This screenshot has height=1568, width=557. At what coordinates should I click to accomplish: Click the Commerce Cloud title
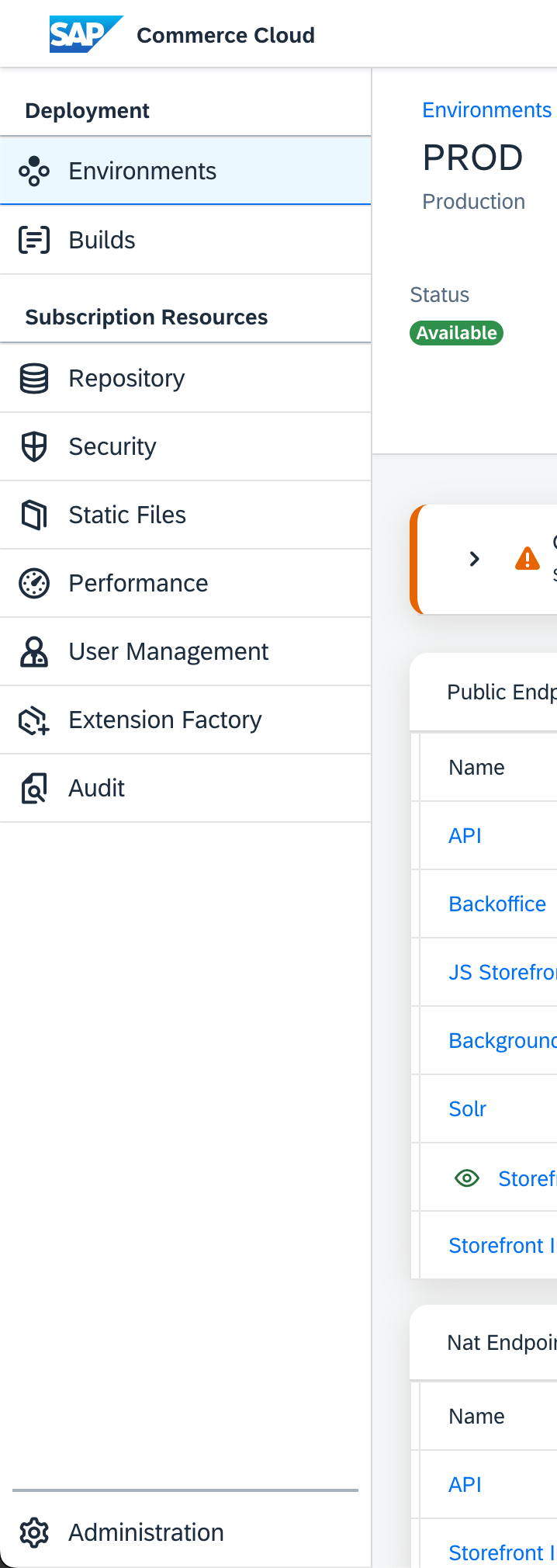[x=226, y=35]
